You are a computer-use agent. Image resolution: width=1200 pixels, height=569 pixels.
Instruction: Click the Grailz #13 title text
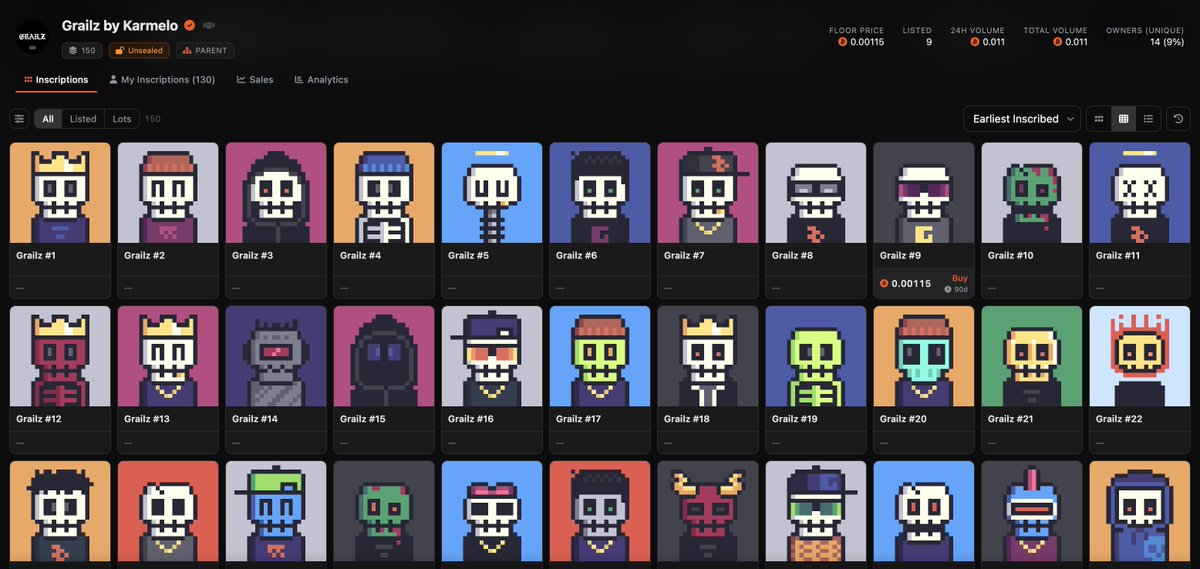[147, 419]
